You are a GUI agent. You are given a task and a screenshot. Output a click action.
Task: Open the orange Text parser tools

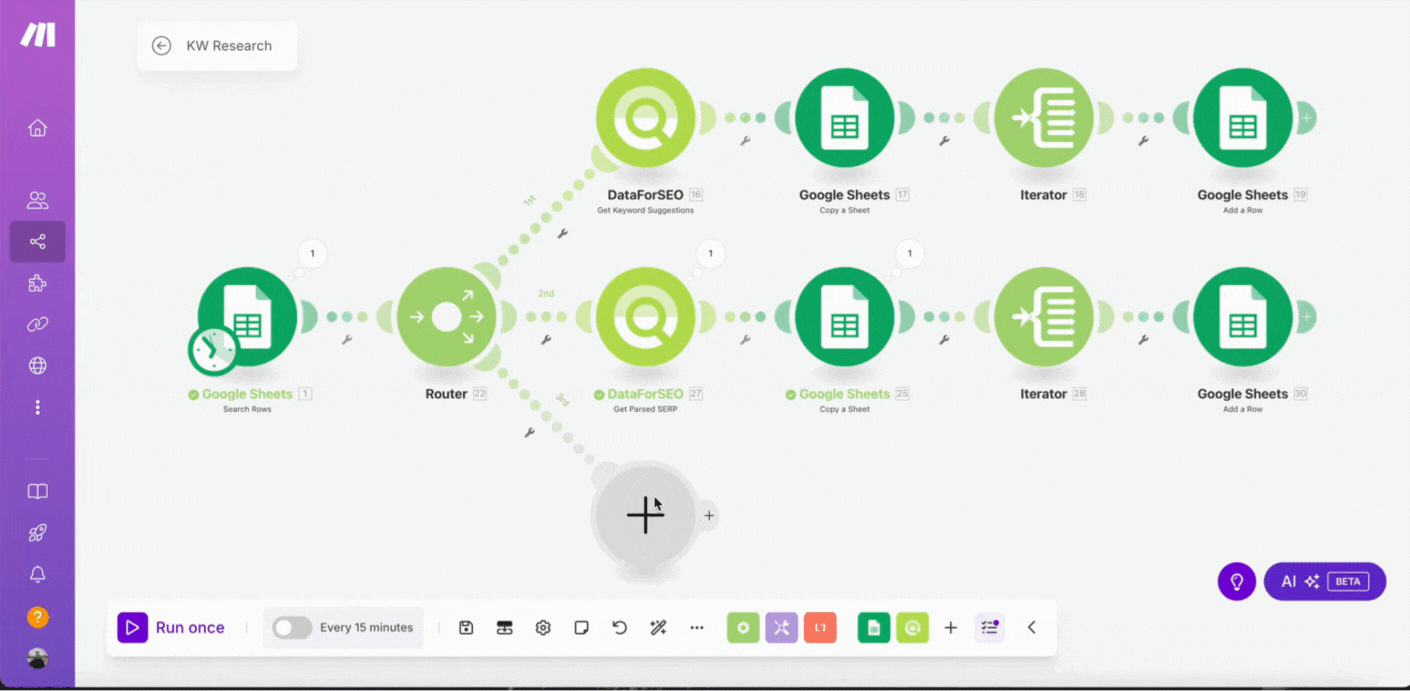tap(820, 627)
